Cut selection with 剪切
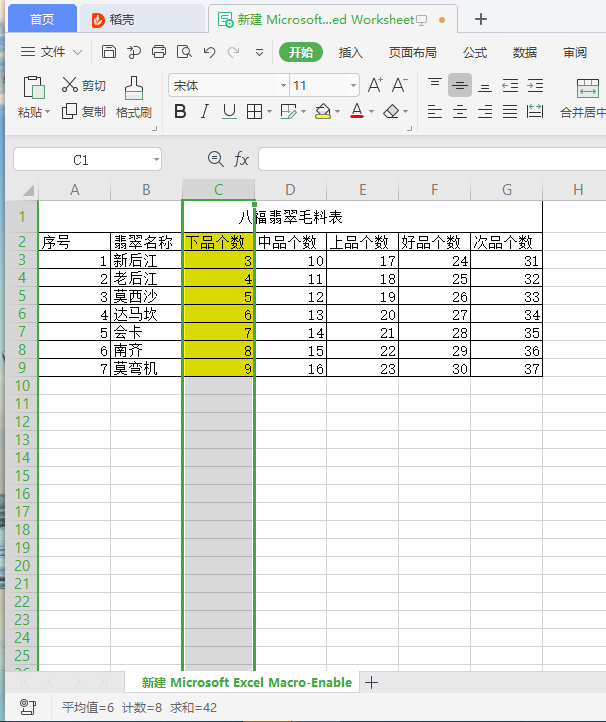The height and width of the screenshot is (722, 606). 83,85
